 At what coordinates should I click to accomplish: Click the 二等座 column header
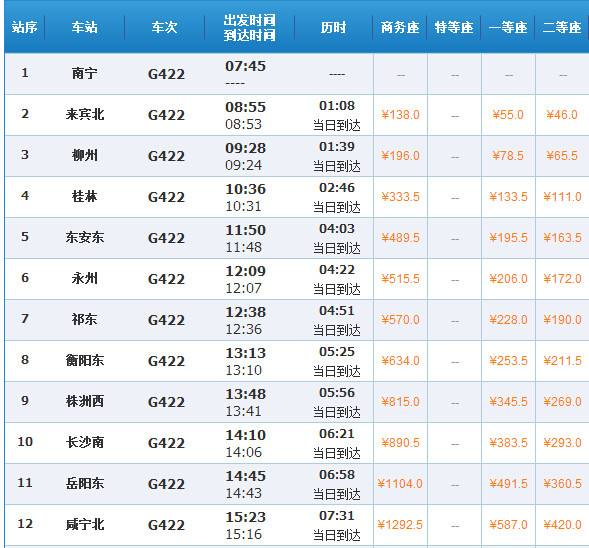click(562, 27)
